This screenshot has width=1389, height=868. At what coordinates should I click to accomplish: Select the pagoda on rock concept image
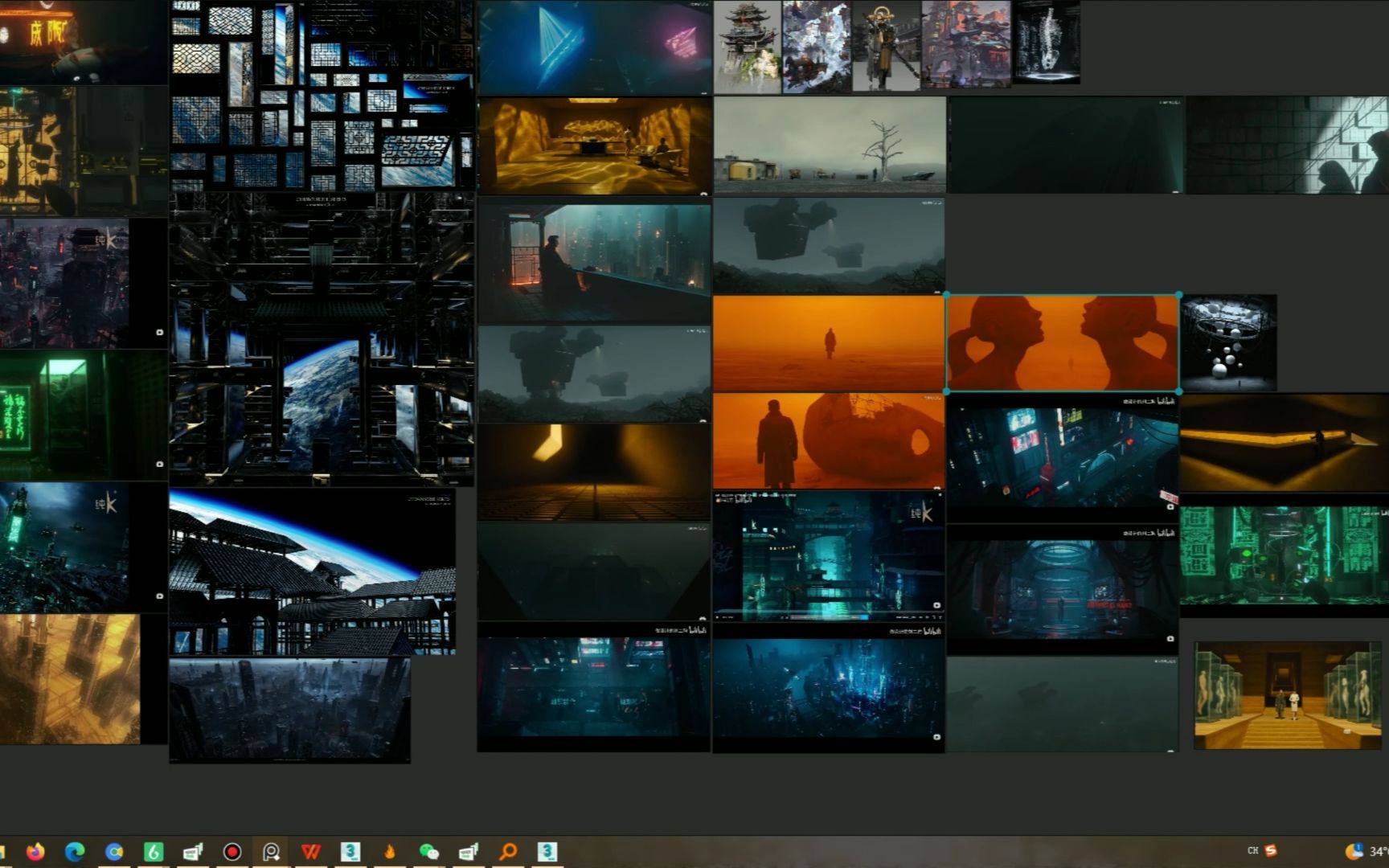[748, 47]
